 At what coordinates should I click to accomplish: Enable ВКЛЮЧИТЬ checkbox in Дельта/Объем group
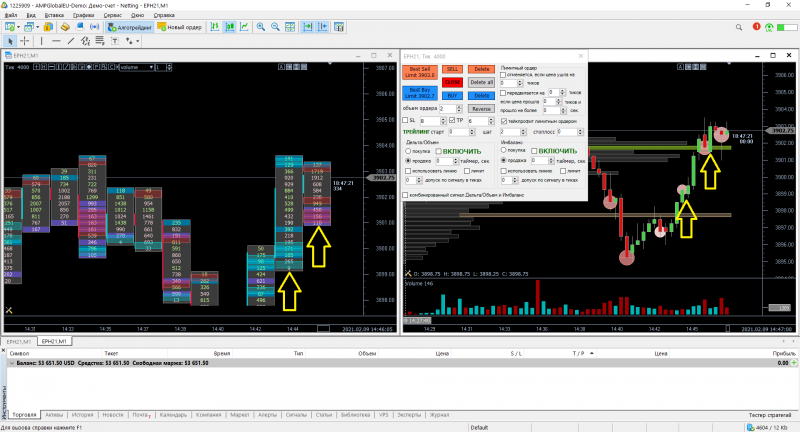coord(438,151)
